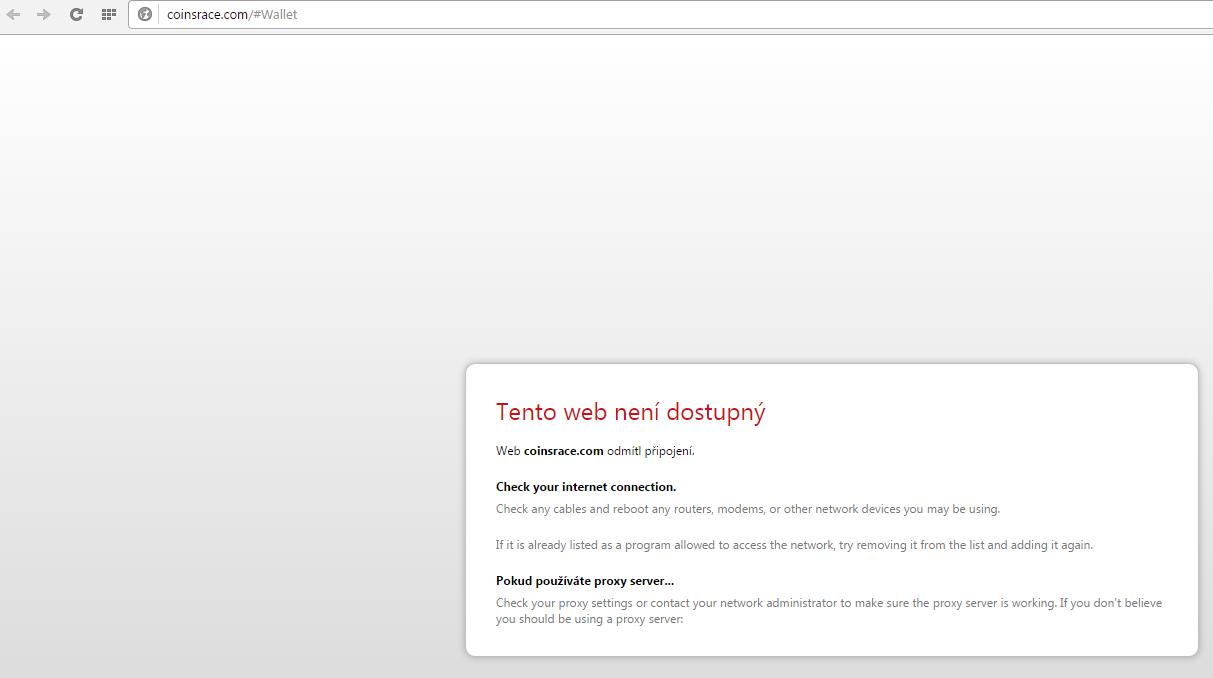Image resolution: width=1213 pixels, height=678 pixels.
Task: Click the browser back arrow
Action: tap(14, 14)
